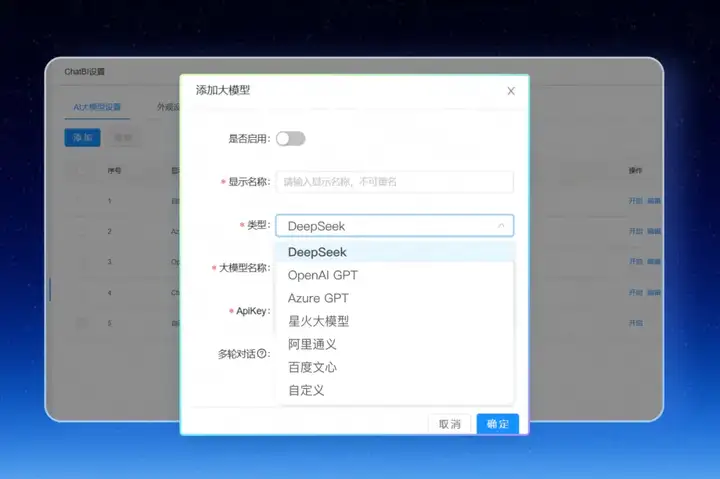This screenshot has height=479, width=720.
Task: Click the first action link in row 1
Action: (x=636, y=201)
